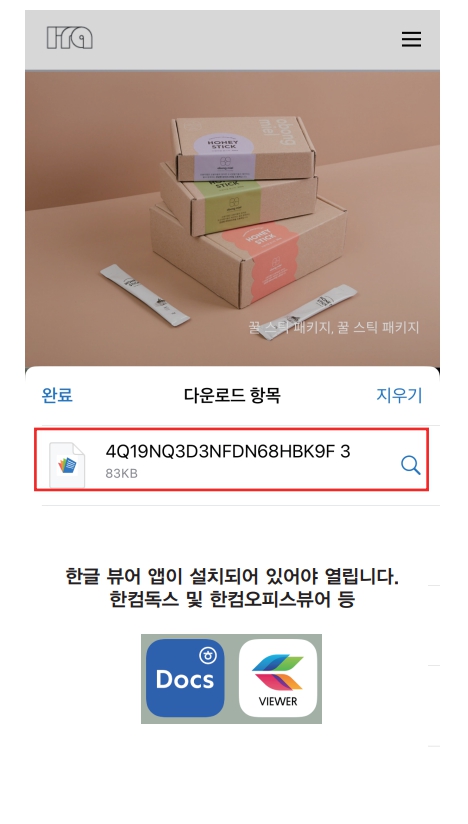
Task: Click the right honey stick packet
Action: (x=308, y=312)
